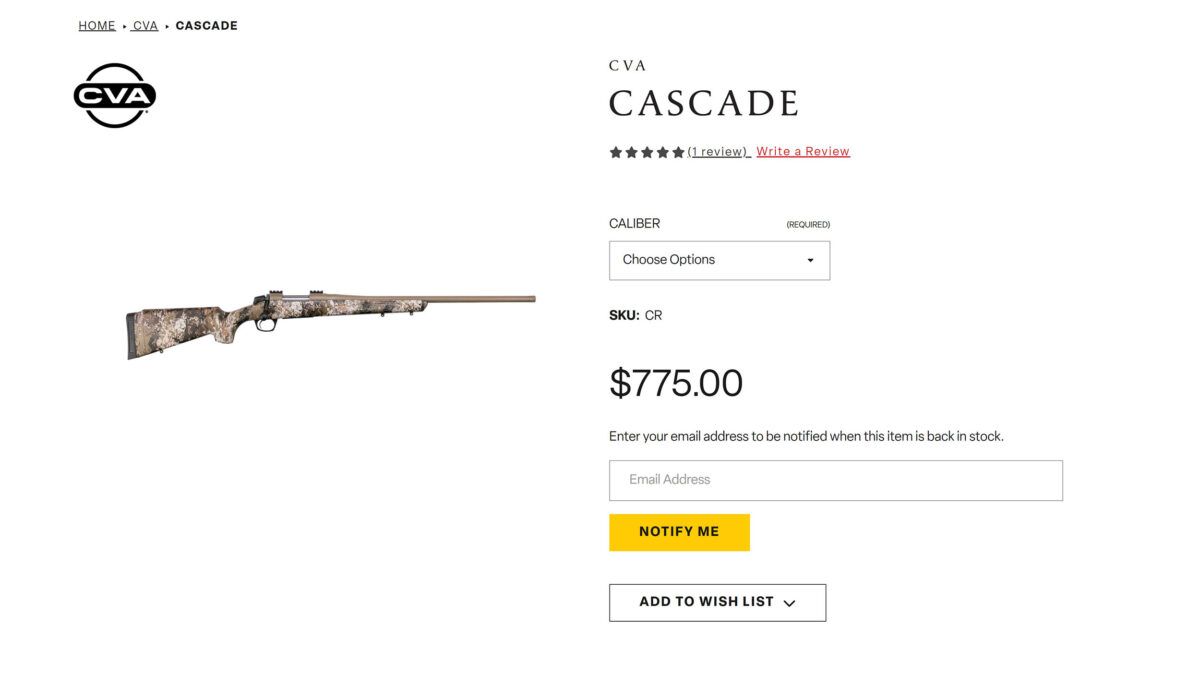Open the Write a Review link

click(802, 151)
